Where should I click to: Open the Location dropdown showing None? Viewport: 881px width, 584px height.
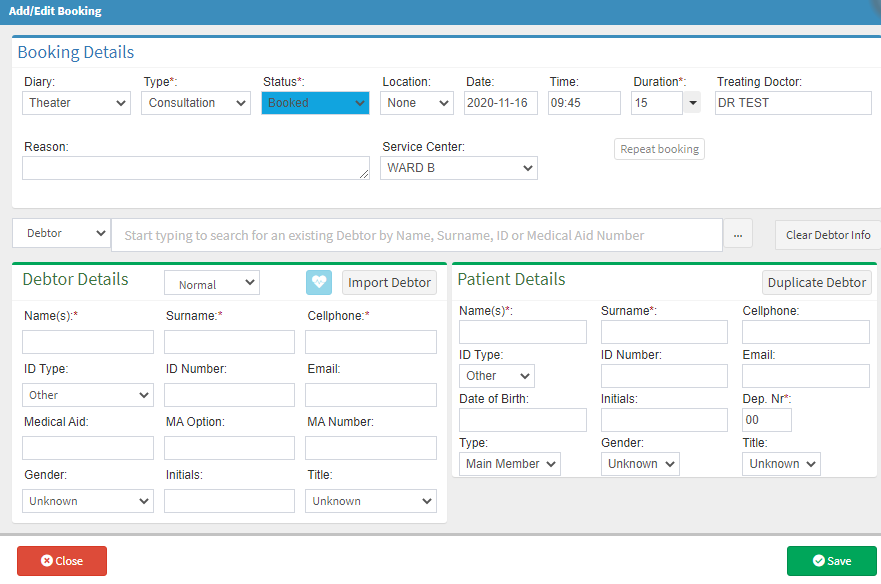[x=416, y=103]
